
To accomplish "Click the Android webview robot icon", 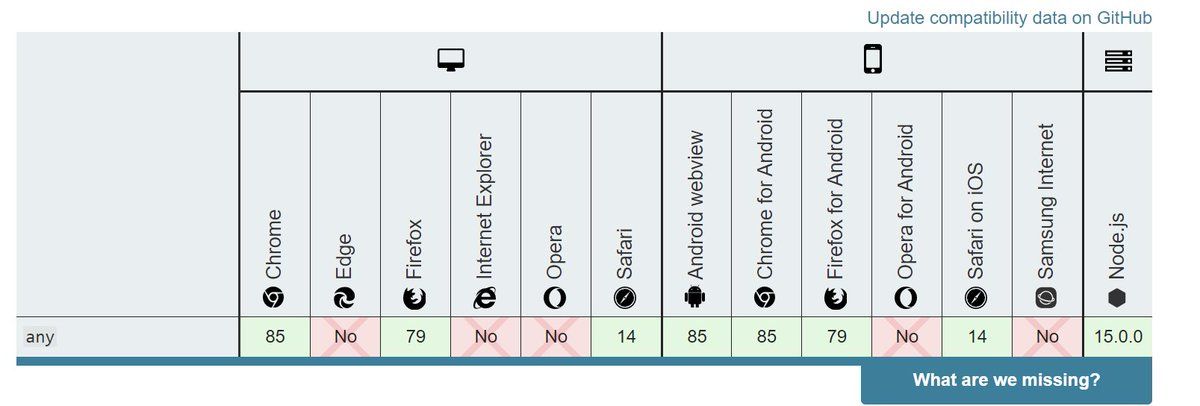I will pyautogui.click(x=696, y=297).
